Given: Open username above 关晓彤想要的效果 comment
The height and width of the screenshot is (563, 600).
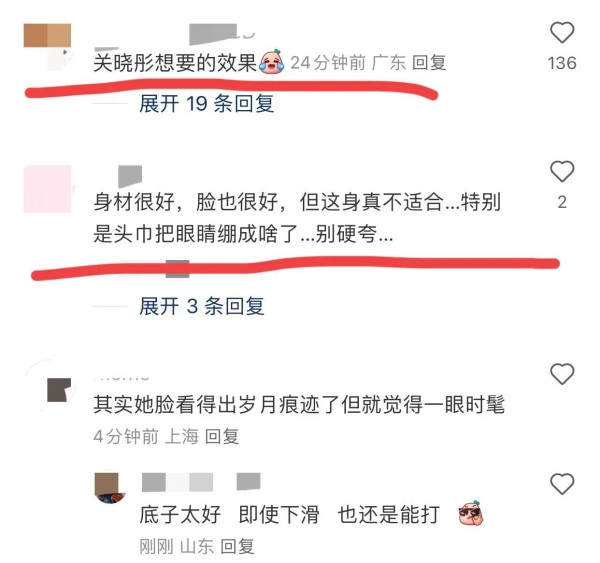Looking at the screenshot, I should (222, 34).
